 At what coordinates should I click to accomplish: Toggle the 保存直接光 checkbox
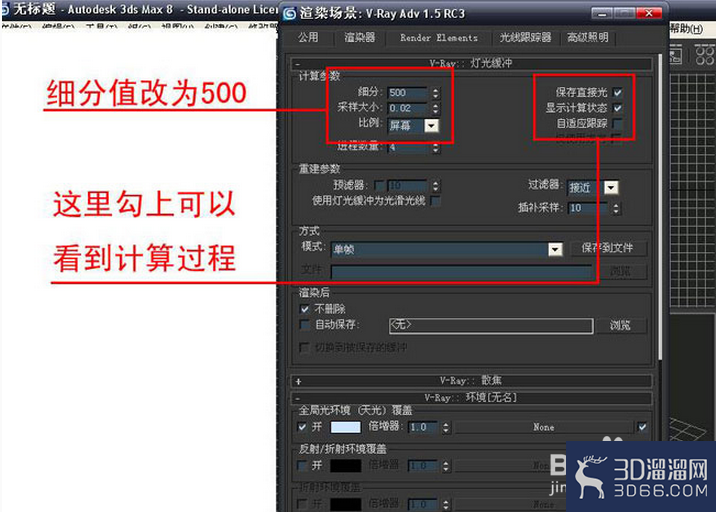[x=617, y=93]
